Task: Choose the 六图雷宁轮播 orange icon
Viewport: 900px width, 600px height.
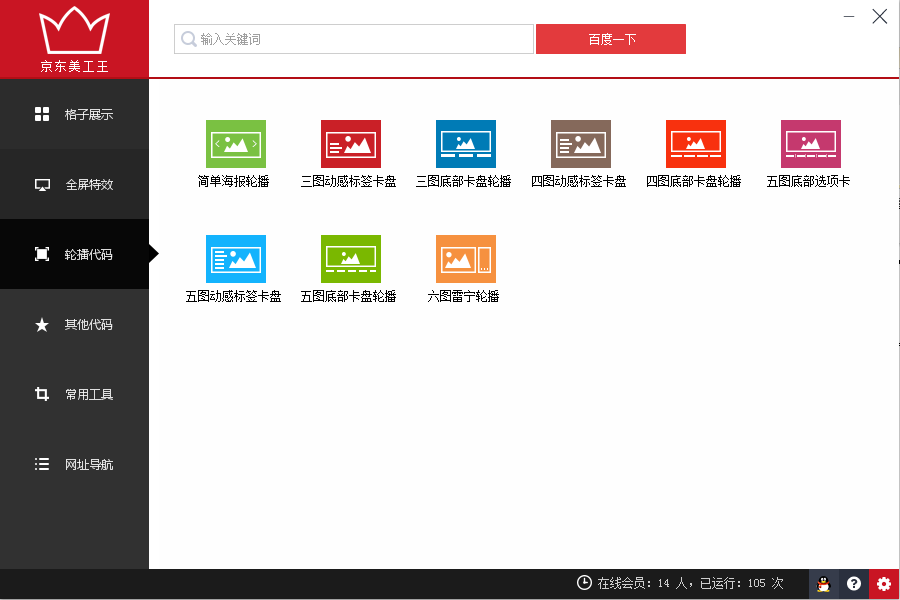Action: (465, 259)
